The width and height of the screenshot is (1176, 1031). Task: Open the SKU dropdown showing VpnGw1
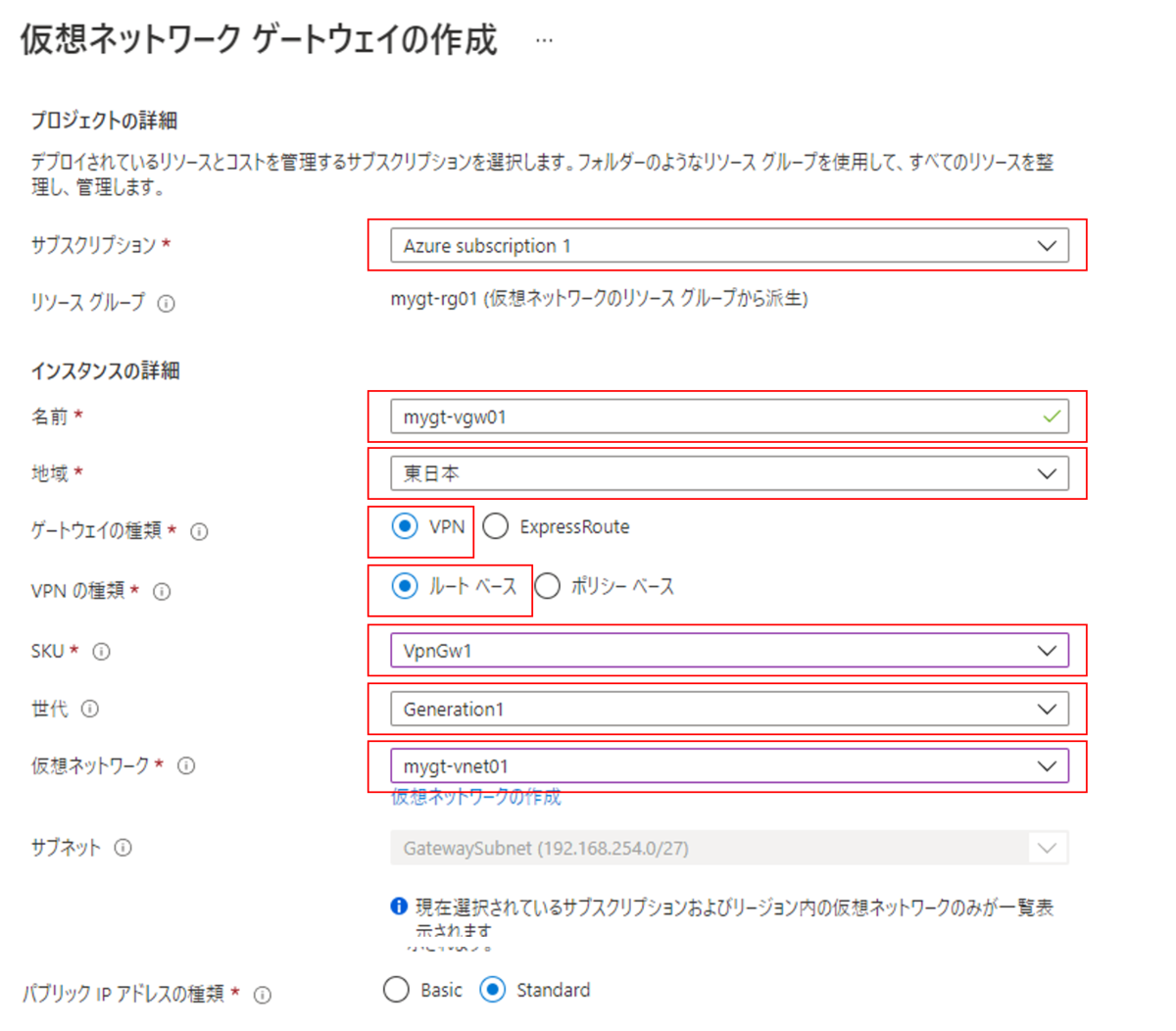[1047, 650]
